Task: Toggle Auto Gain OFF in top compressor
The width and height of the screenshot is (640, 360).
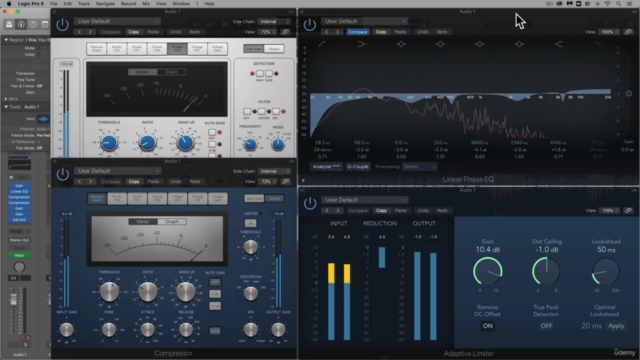Action: click(x=212, y=133)
